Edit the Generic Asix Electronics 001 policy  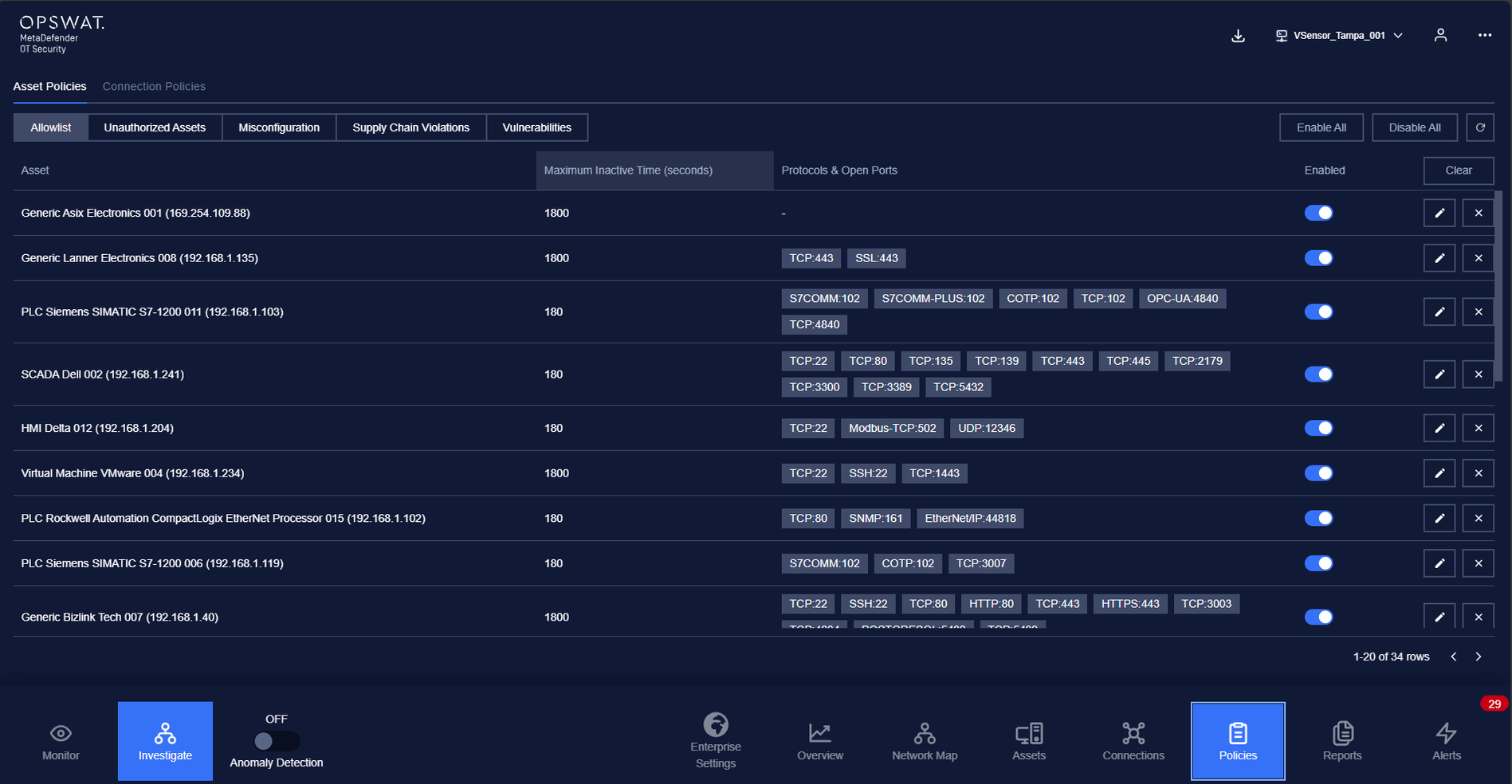[1439, 213]
